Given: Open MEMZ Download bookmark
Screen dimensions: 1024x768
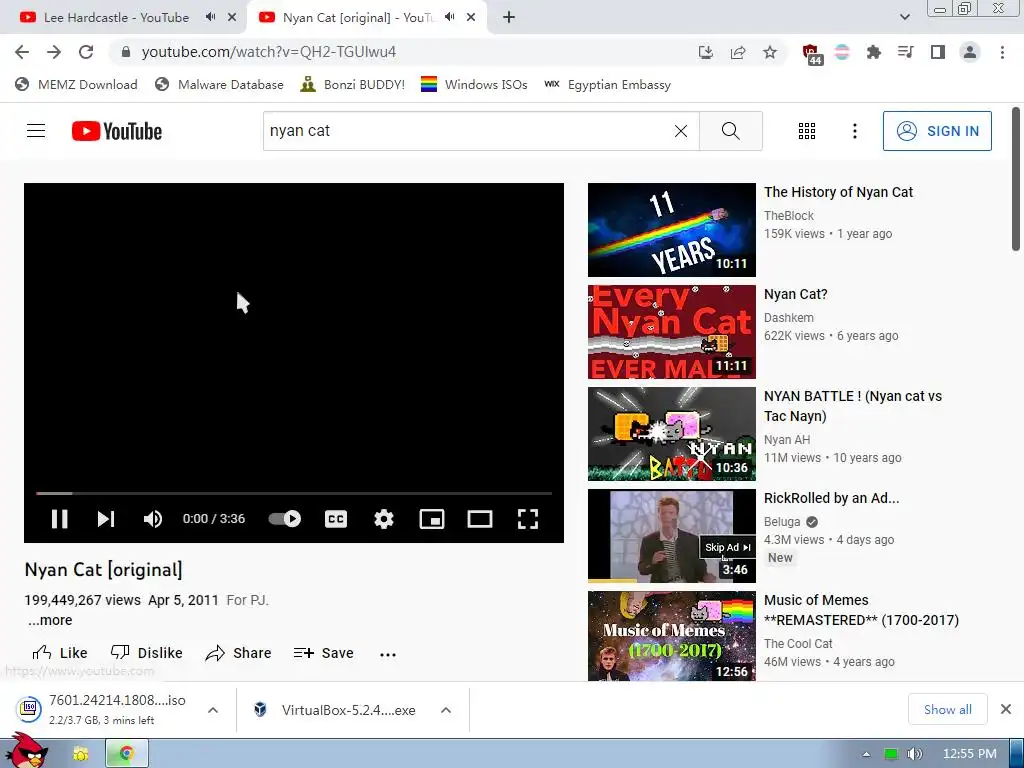Looking at the screenshot, I should click(x=76, y=84).
